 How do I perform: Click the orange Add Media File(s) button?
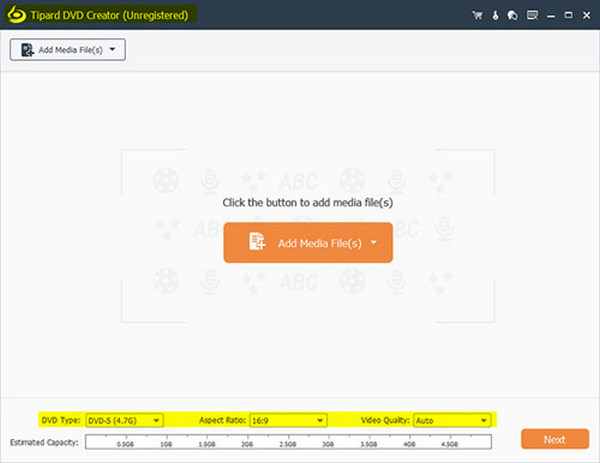tap(308, 243)
